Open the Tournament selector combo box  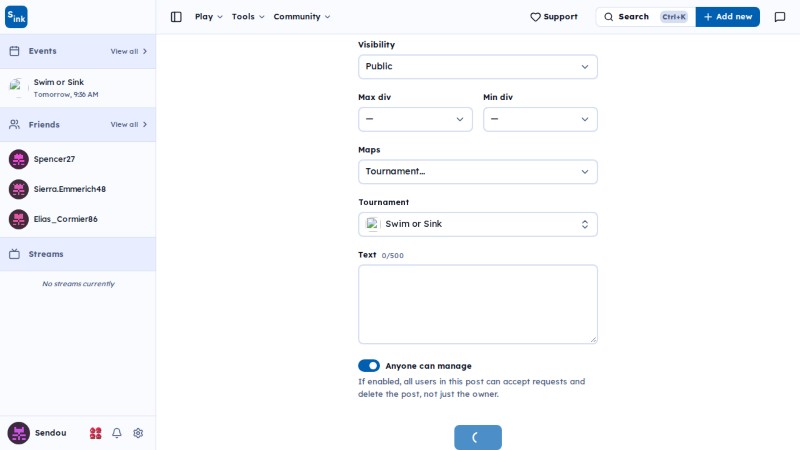pyautogui.click(x=478, y=224)
